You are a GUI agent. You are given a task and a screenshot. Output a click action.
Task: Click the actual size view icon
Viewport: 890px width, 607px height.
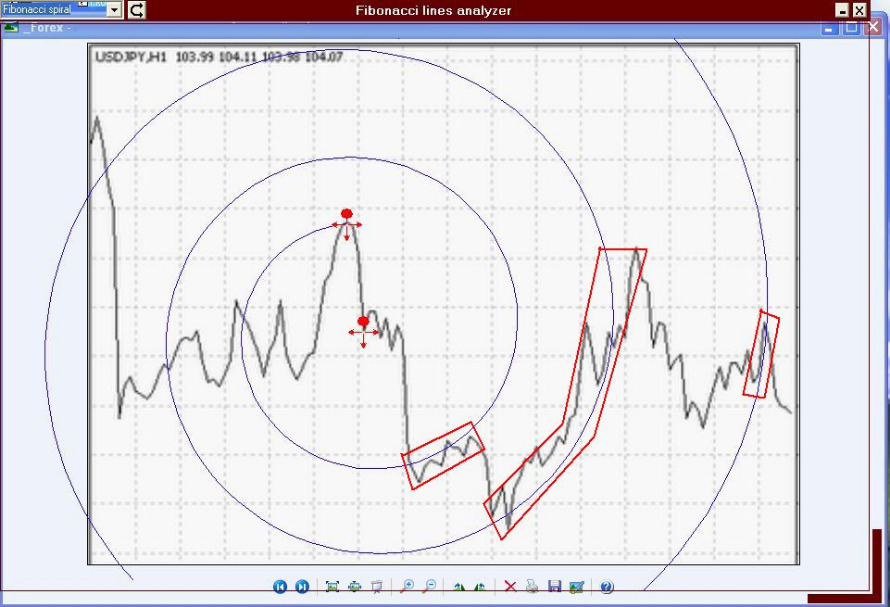point(354,587)
